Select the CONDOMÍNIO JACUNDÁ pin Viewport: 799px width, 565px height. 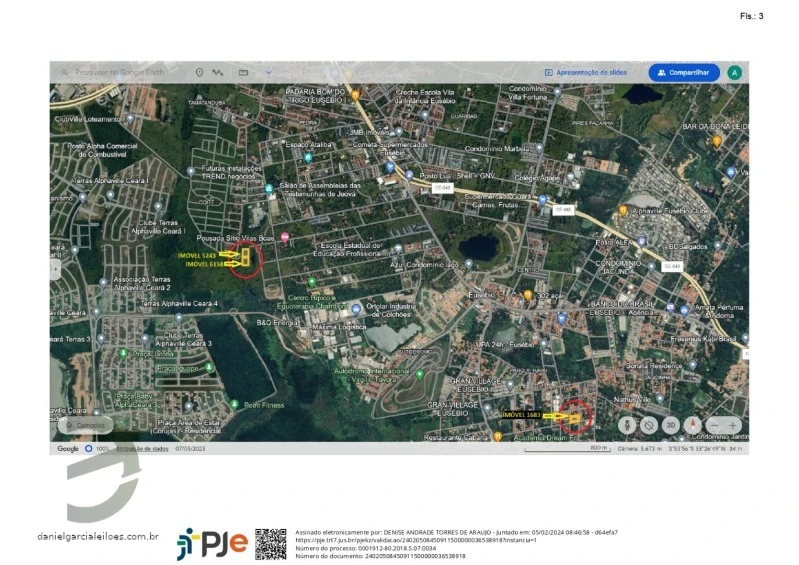coord(652,266)
